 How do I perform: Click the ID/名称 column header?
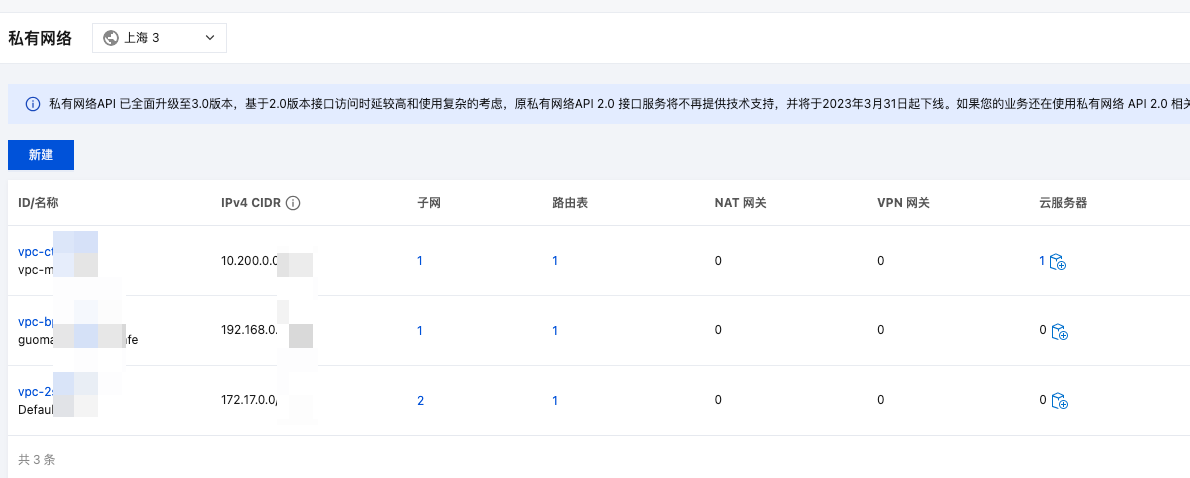tap(38, 203)
